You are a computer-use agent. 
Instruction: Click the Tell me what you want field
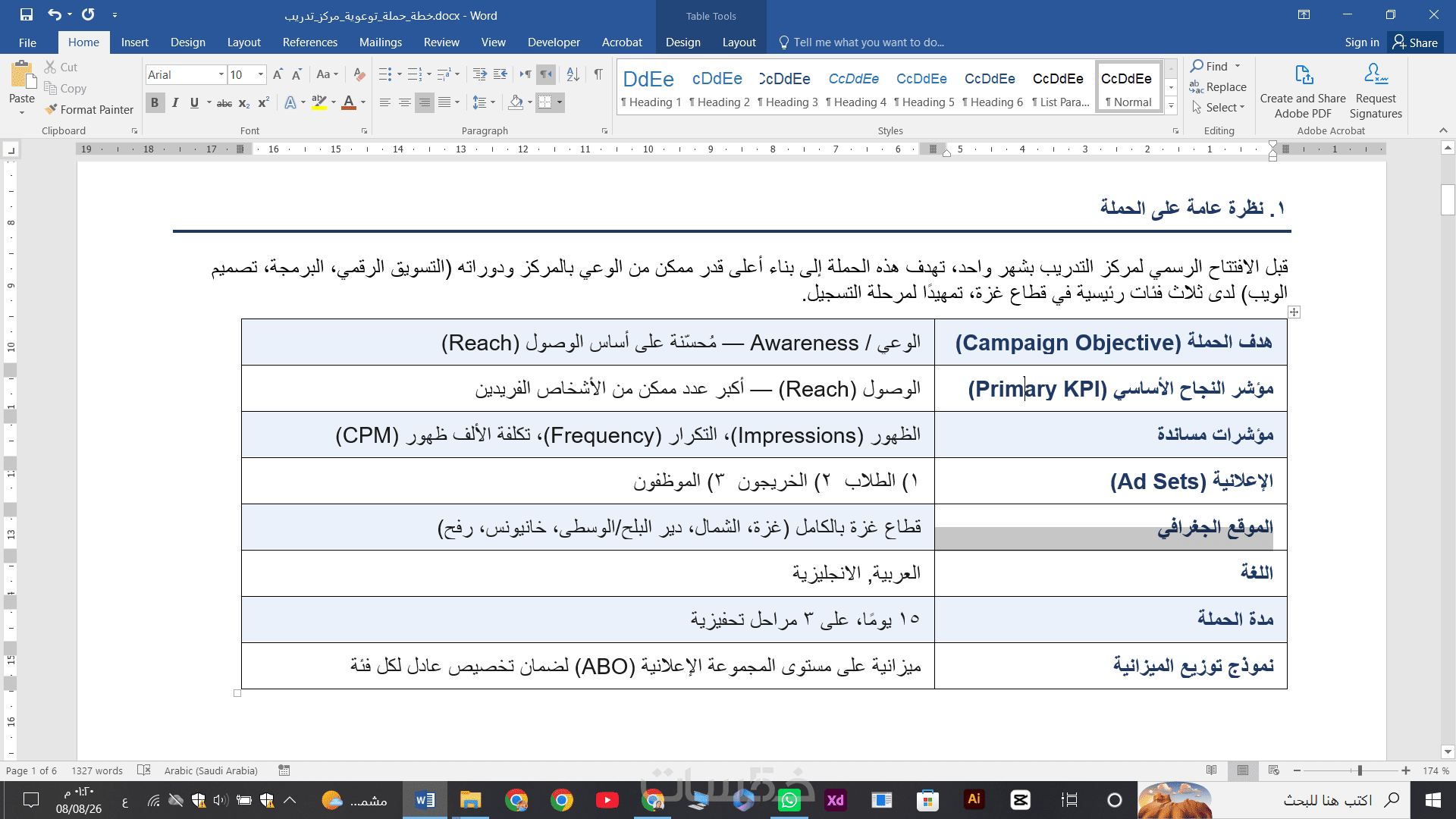click(x=868, y=42)
